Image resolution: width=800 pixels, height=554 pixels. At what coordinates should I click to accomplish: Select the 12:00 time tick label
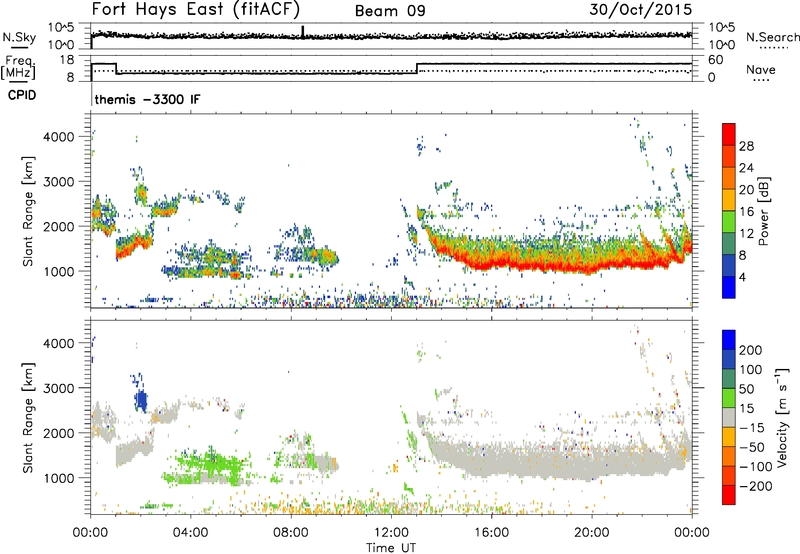click(391, 533)
